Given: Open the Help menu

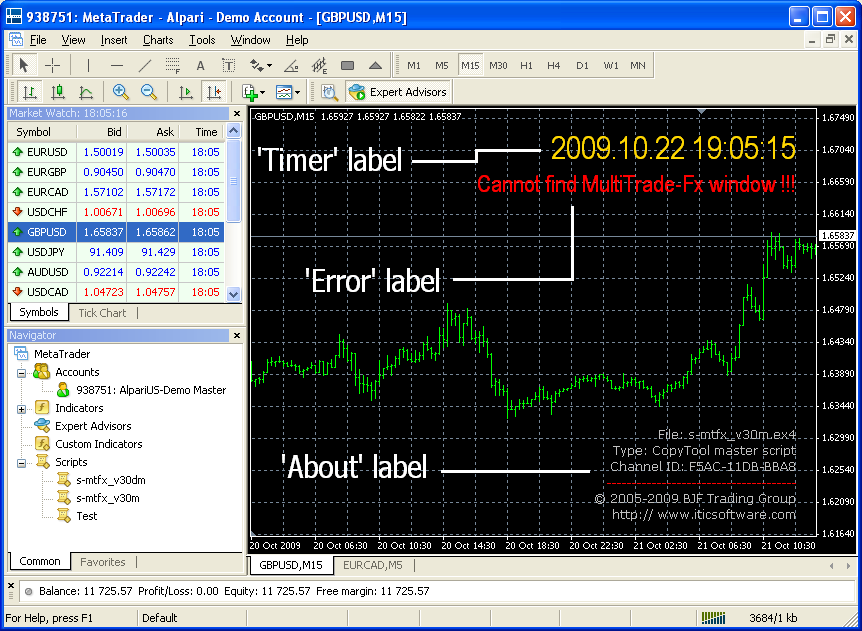Looking at the screenshot, I should click(x=297, y=40).
